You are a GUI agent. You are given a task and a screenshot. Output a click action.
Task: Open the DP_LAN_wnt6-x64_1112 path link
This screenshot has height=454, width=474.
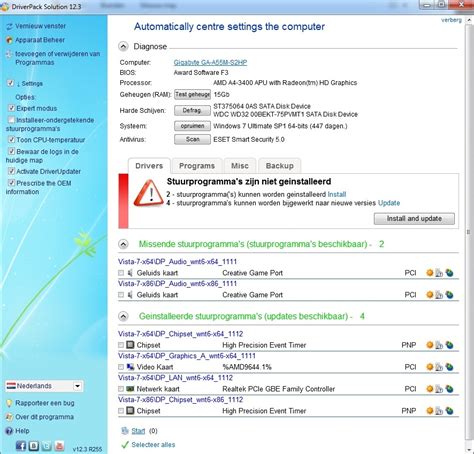coord(175,378)
